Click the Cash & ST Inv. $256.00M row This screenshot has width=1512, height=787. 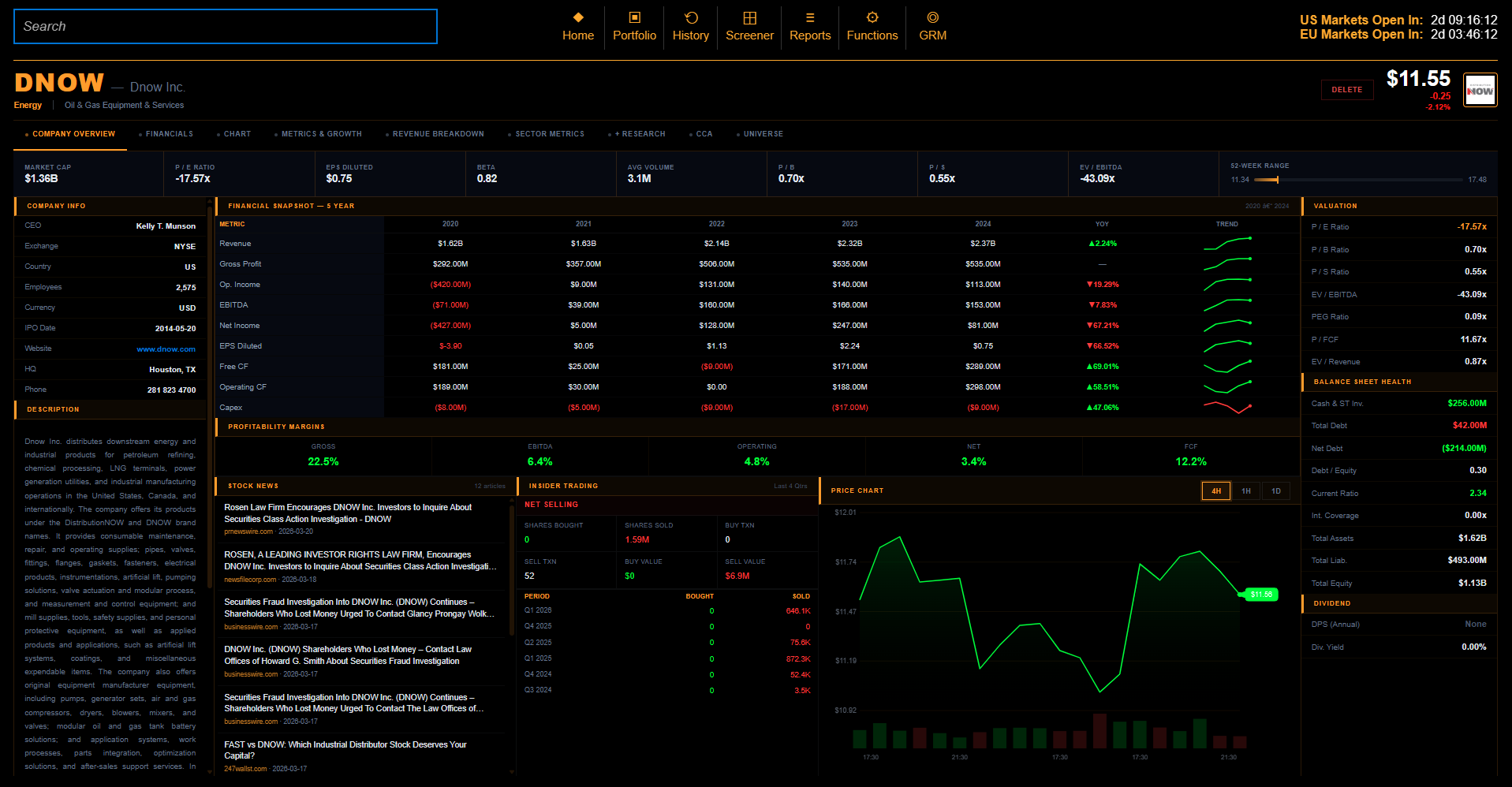tap(1398, 404)
